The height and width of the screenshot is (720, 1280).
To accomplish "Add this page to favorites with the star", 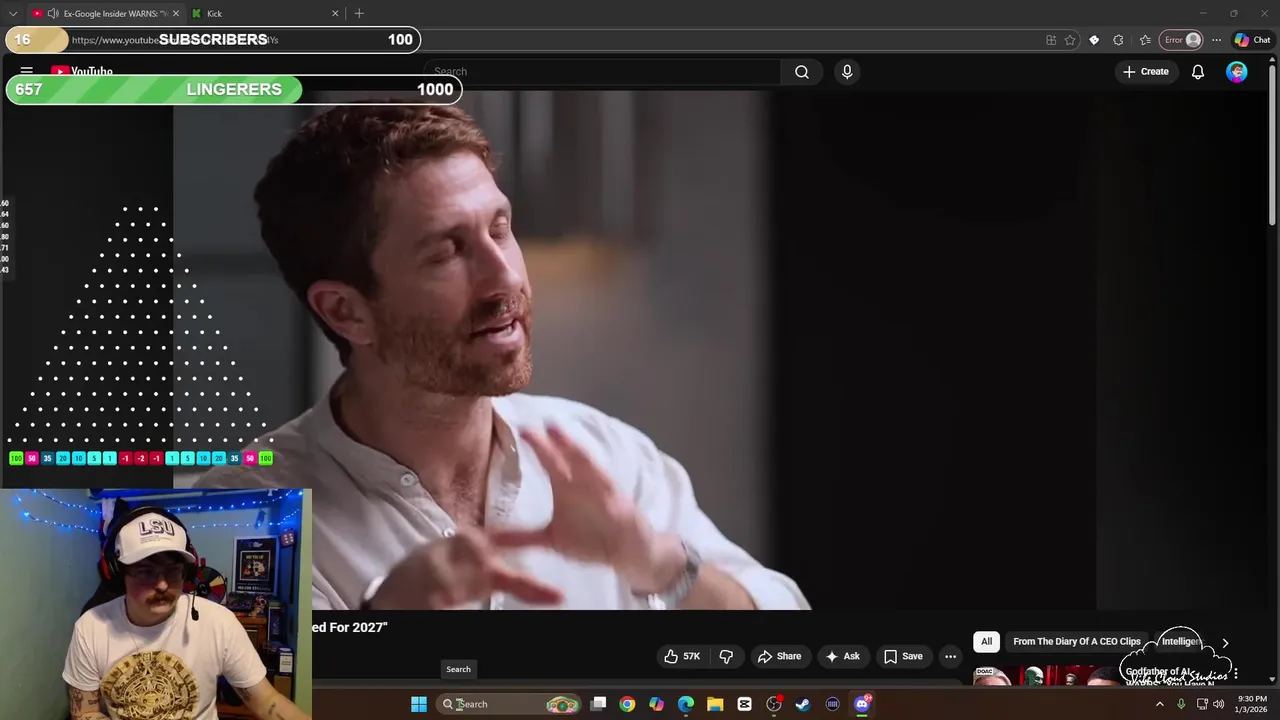I will click(x=1070, y=40).
